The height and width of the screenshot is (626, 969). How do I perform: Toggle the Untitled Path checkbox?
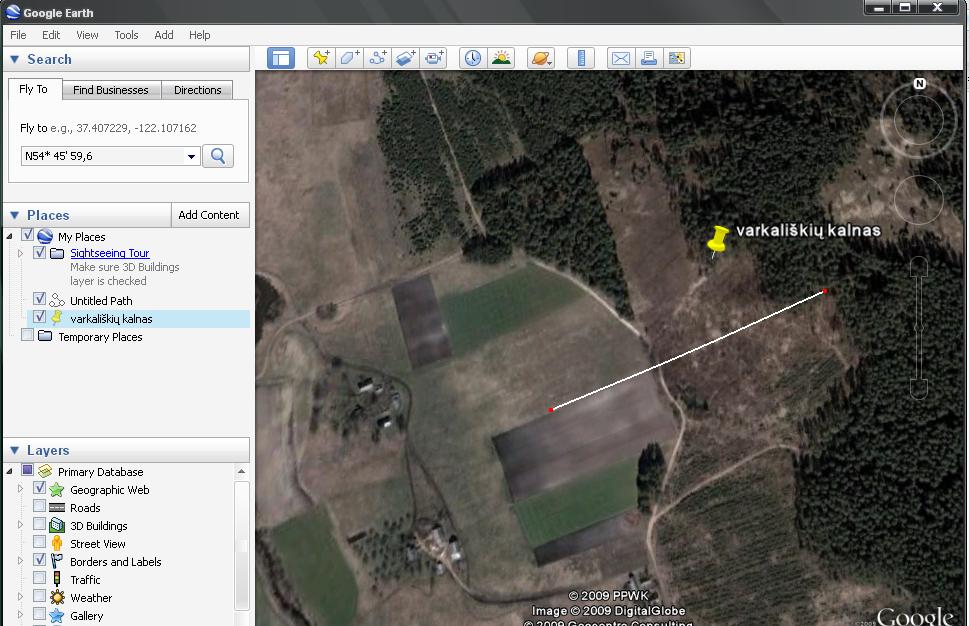pos(40,300)
